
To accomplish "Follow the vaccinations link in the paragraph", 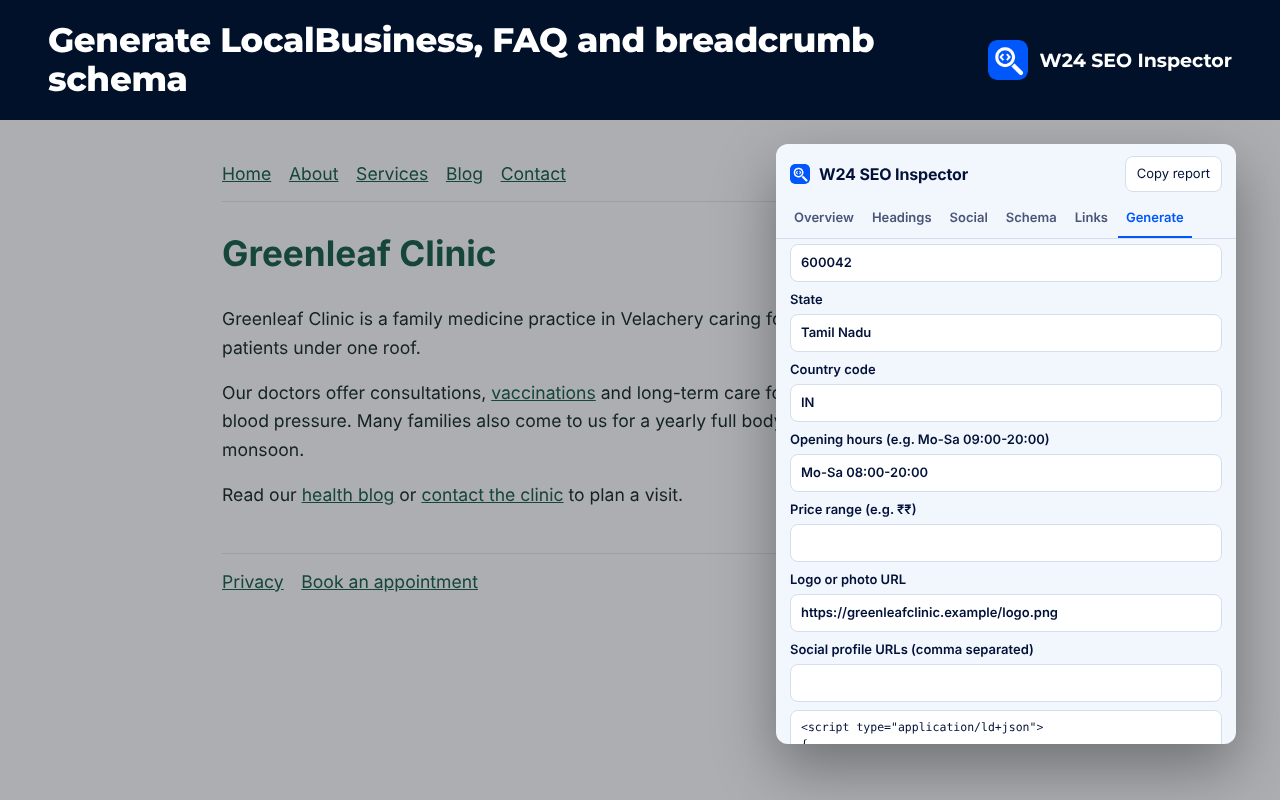I will click(x=543, y=393).
